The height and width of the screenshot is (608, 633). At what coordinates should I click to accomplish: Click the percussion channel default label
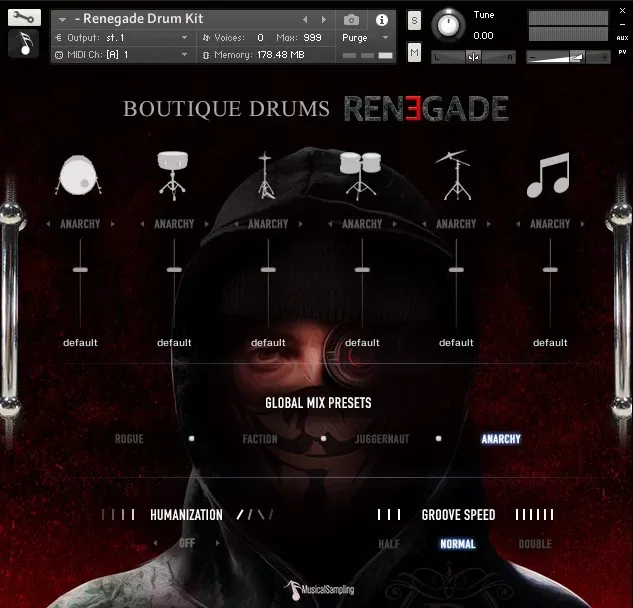point(550,343)
